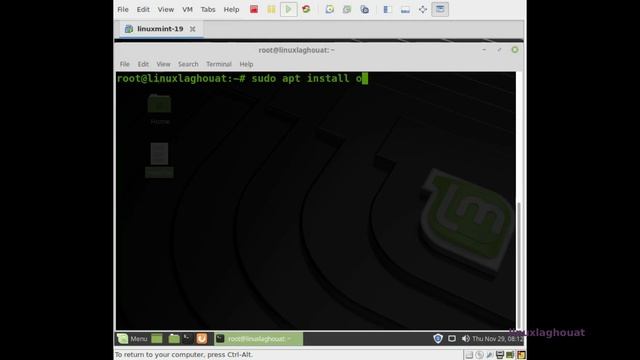Click the green play VM button
This screenshot has width=640, height=360.
tap(289, 9)
